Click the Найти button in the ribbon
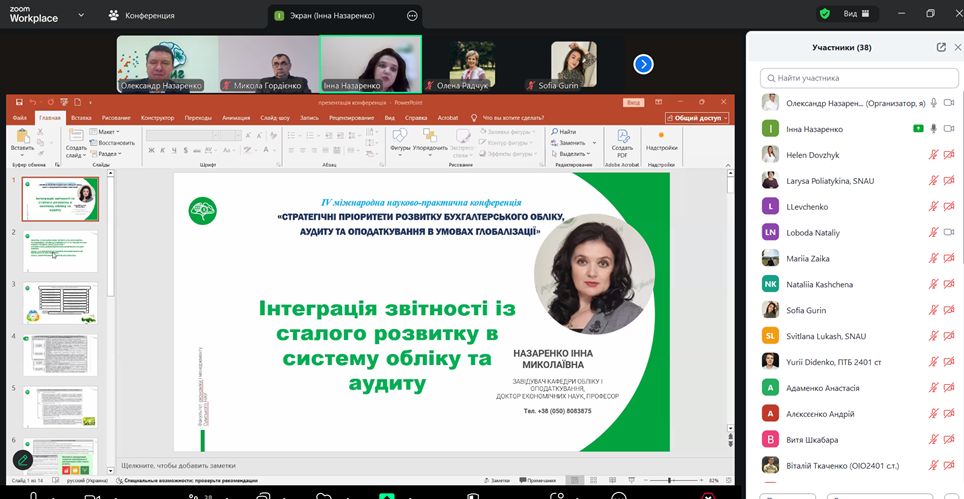964x499 pixels. (x=566, y=132)
